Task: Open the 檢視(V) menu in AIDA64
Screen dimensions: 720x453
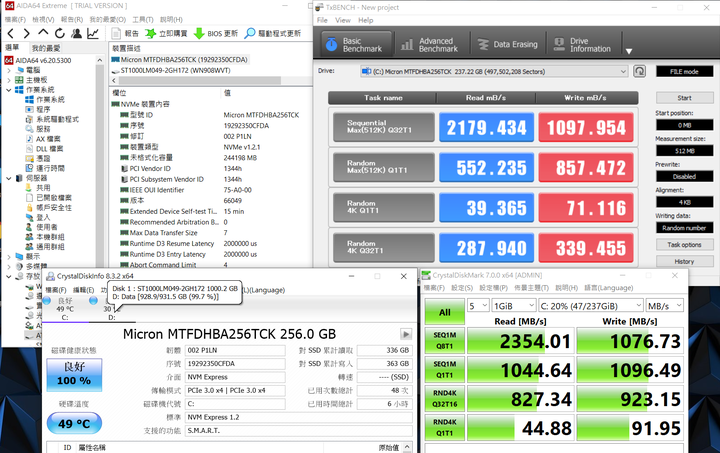Action: (x=43, y=19)
